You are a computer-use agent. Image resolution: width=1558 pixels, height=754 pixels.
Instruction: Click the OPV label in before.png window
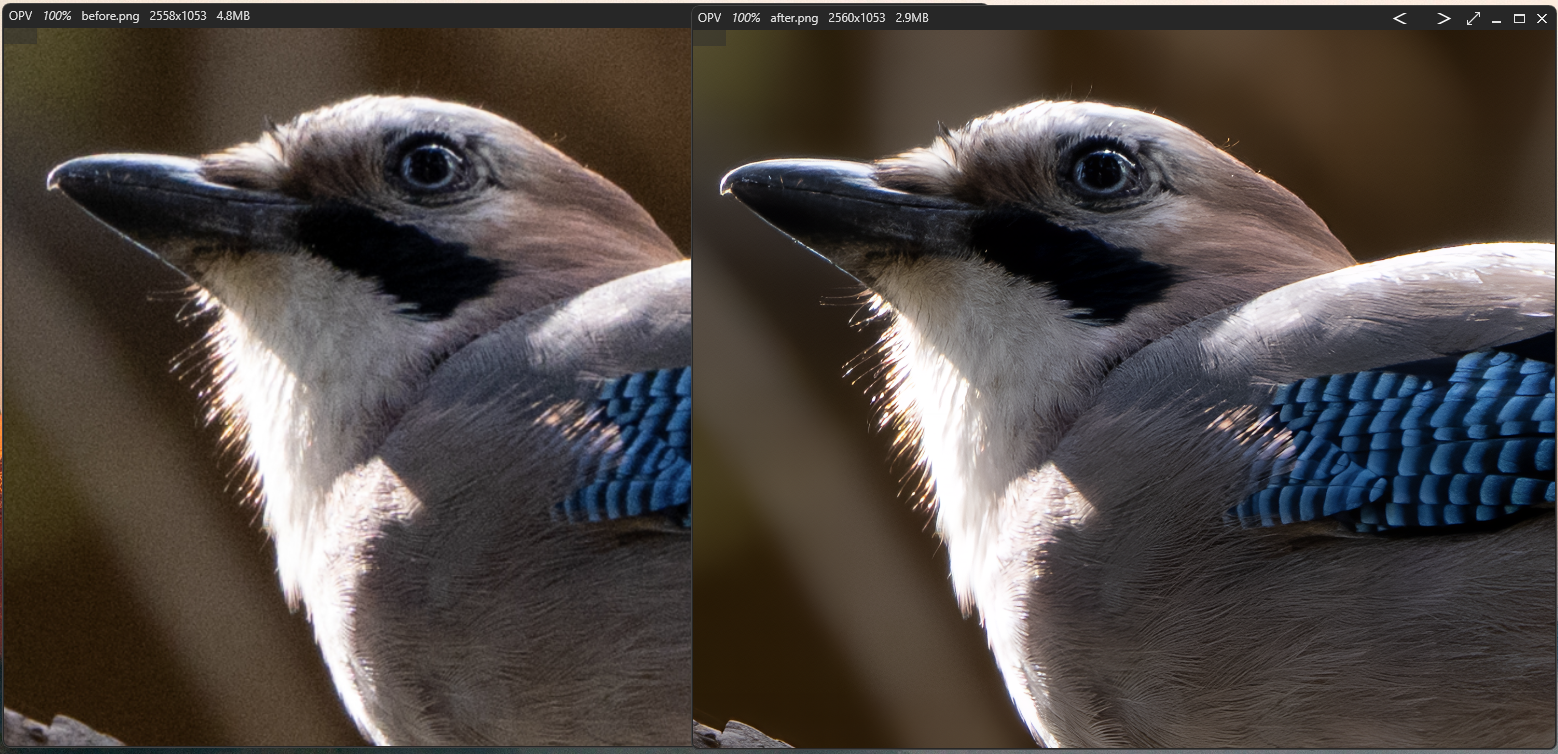[21, 16]
